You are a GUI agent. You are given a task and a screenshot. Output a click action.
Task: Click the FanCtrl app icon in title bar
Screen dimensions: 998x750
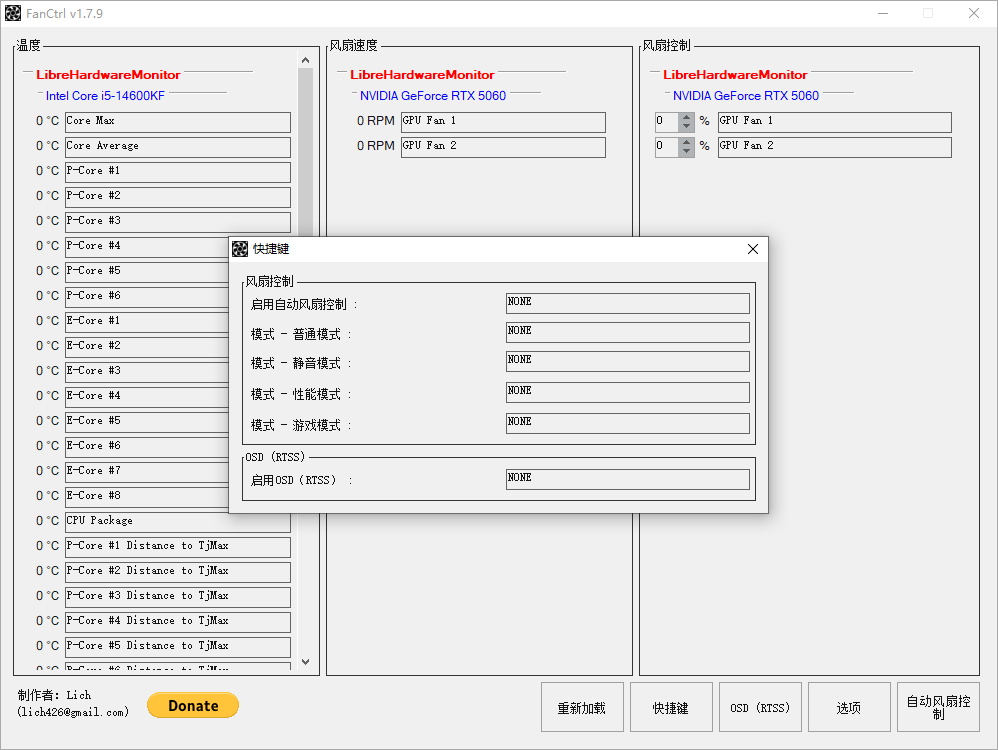click(x=13, y=14)
